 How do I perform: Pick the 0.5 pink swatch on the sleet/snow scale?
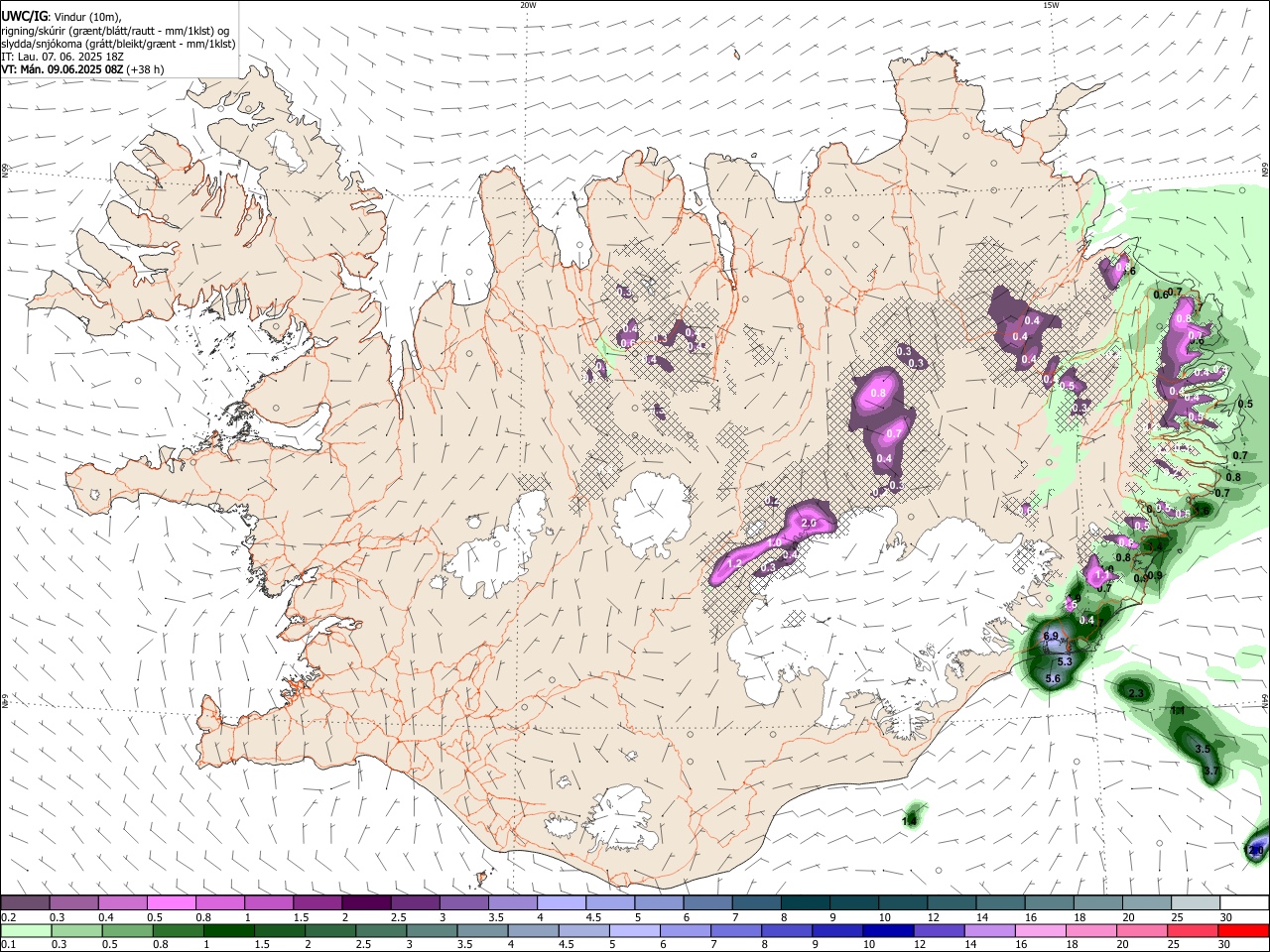coord(171,902)
